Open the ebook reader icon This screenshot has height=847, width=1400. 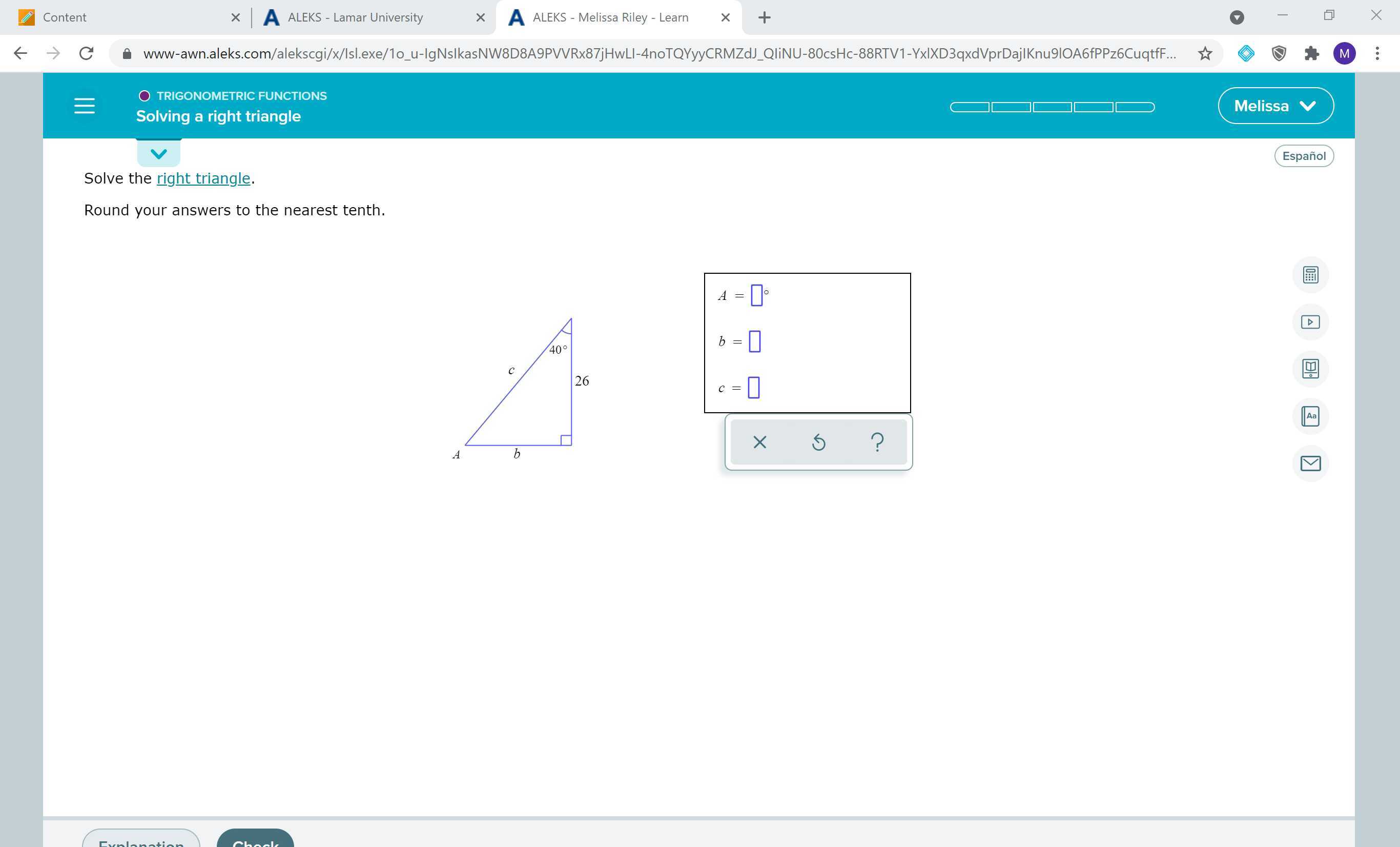coord(1311,368)
